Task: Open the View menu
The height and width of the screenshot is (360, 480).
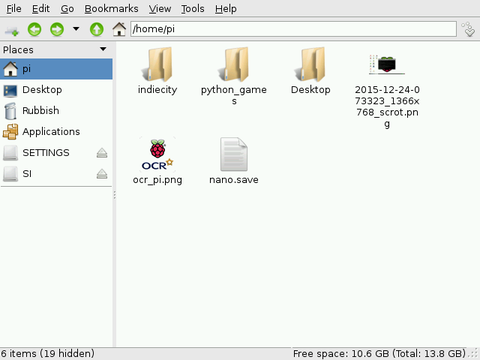Action: (160, 8)
